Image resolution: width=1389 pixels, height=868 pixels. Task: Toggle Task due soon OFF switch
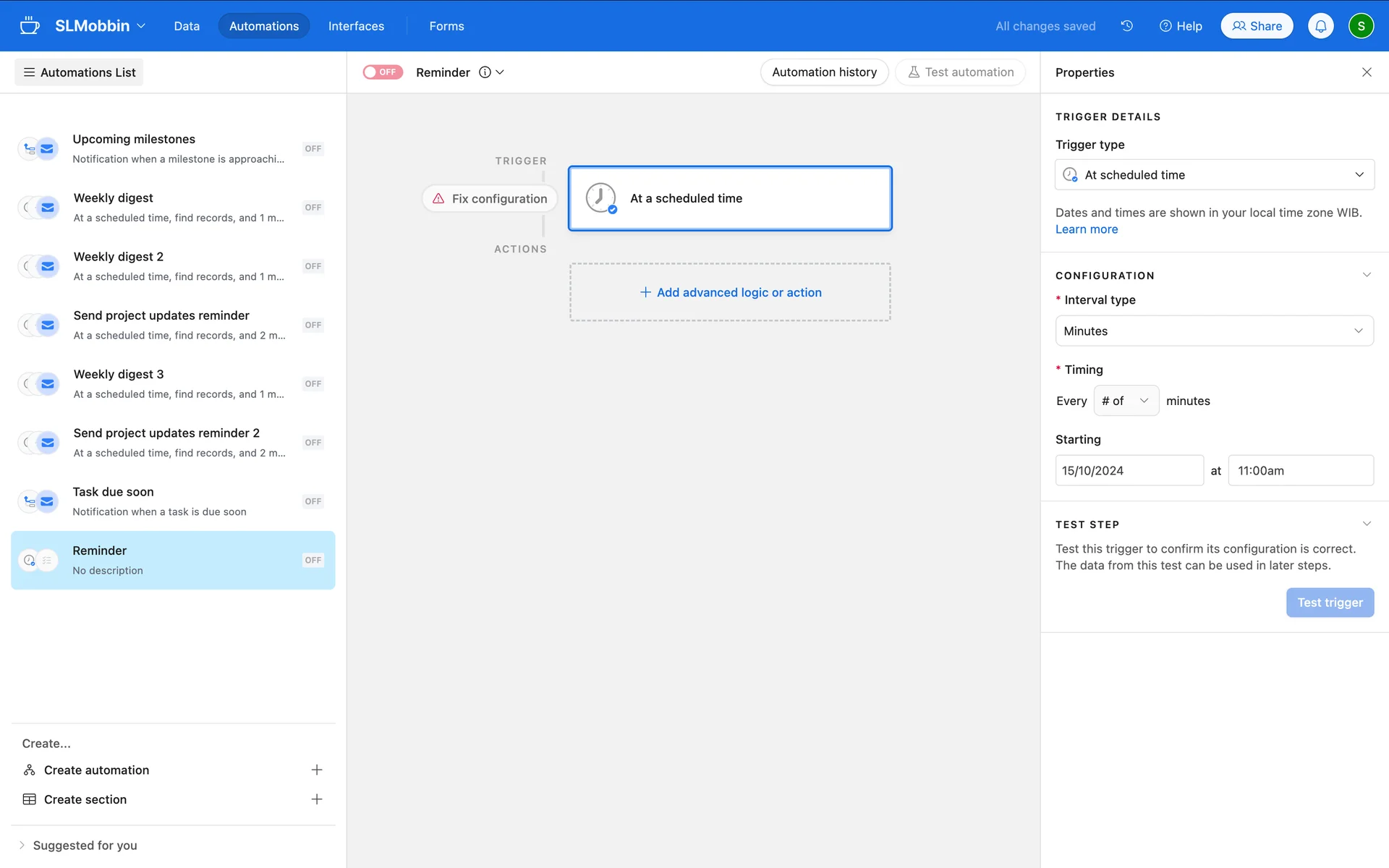[313, 501]
